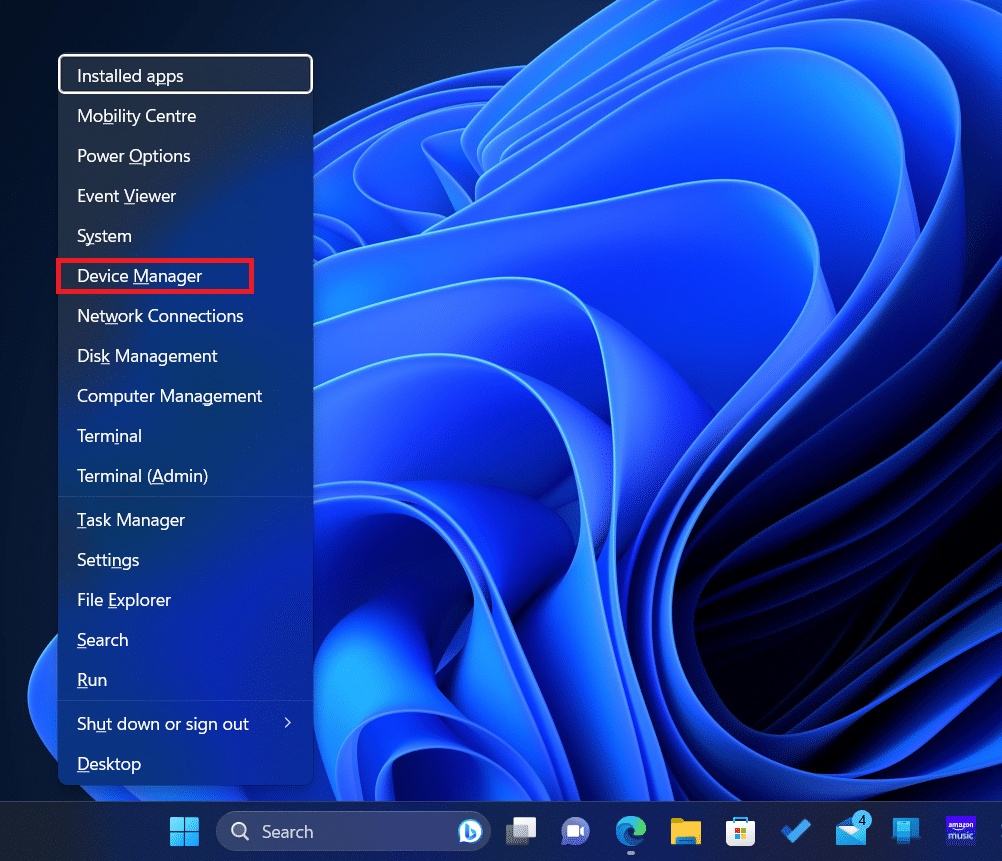Launch Microsoft To Do from the taskbar
This screenshot has width=1002, height=861.
[x=795, y=831]
